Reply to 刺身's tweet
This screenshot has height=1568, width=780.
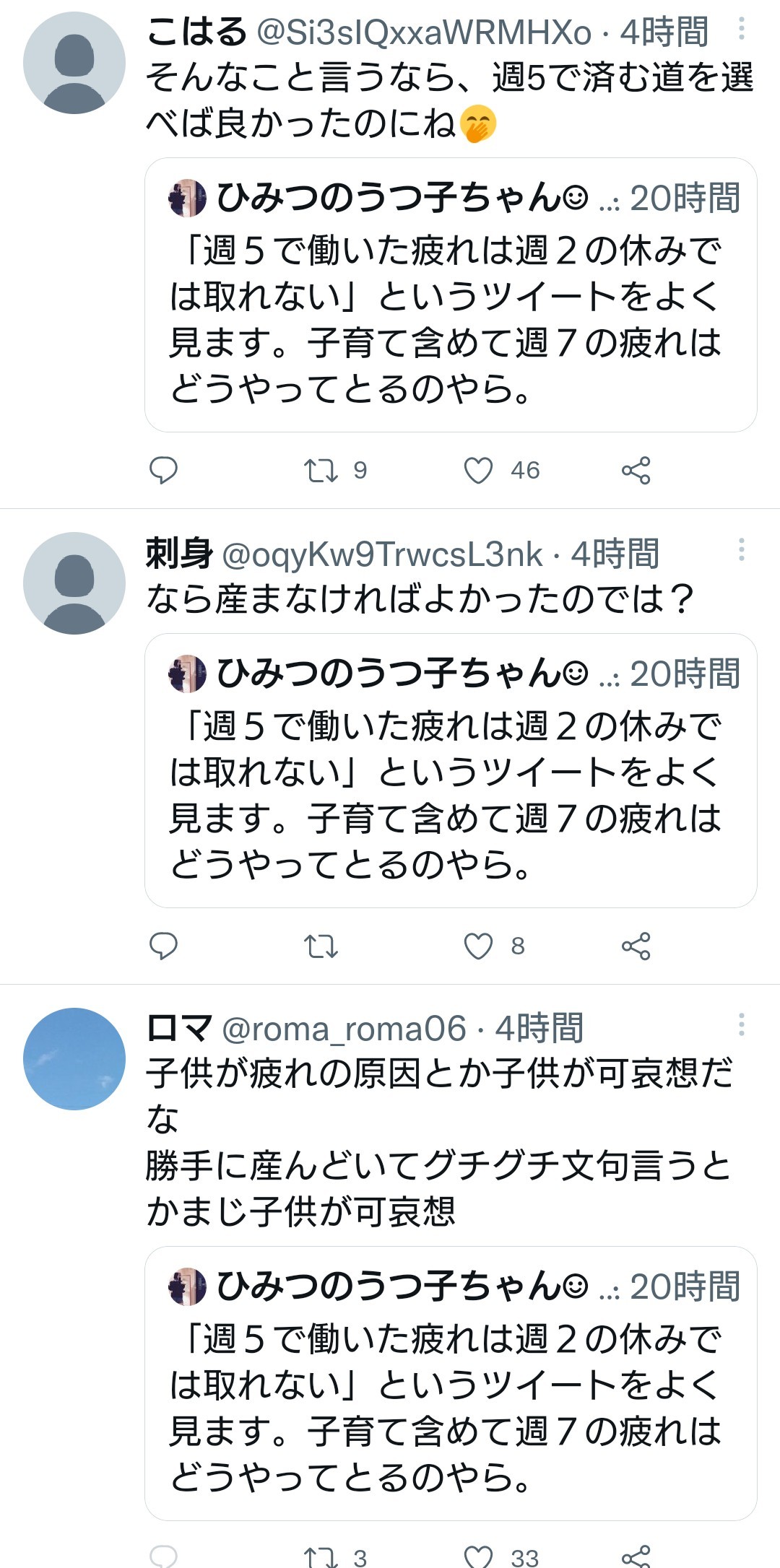(x=163, y=946)
